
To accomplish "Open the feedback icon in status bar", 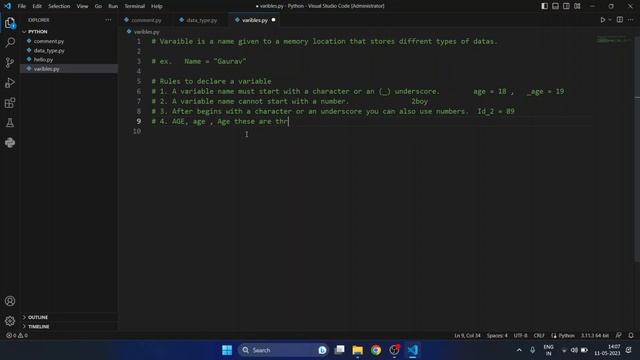I will click(x=619, y=336).
